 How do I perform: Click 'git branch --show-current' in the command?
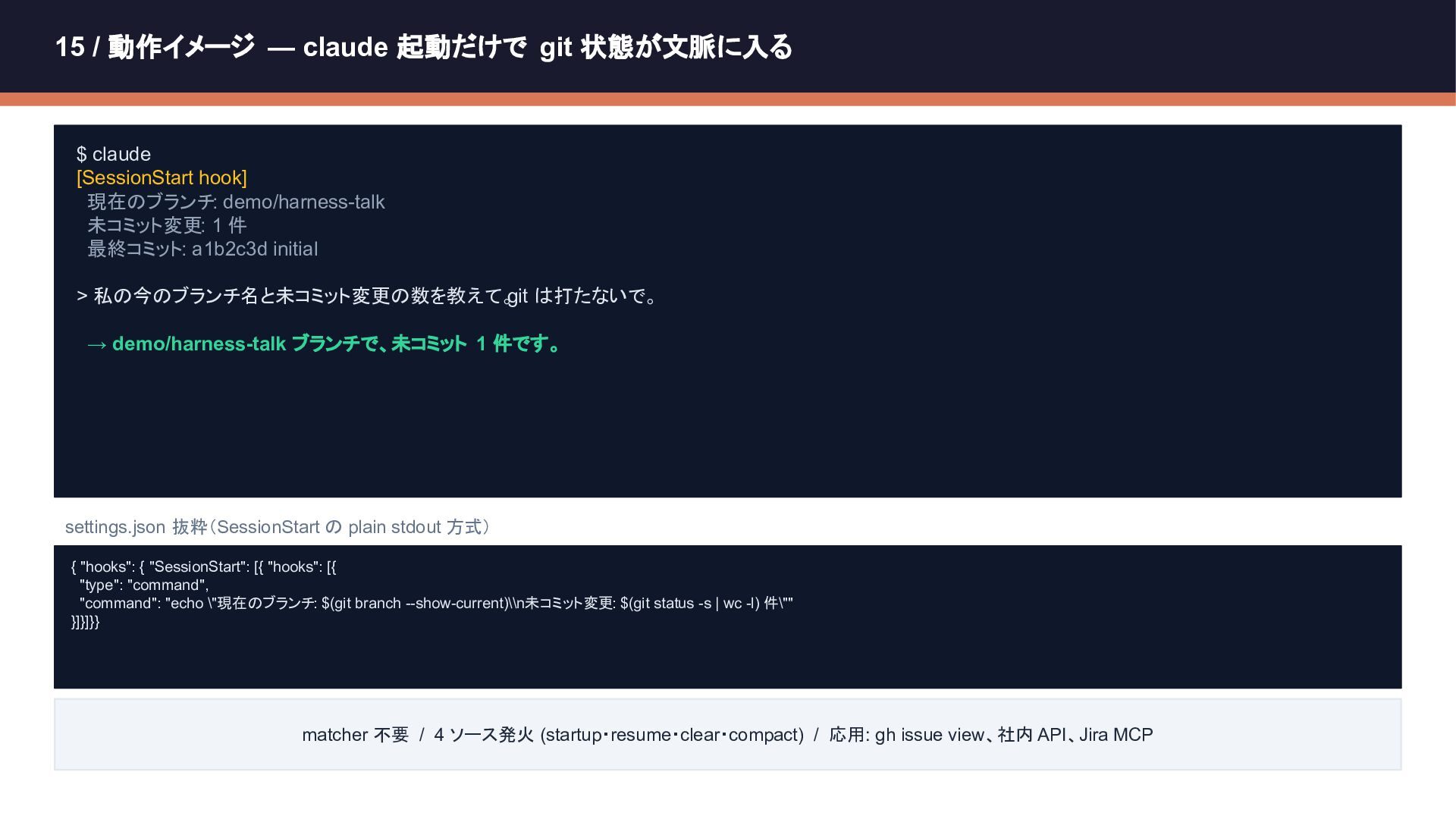(419, 604)
